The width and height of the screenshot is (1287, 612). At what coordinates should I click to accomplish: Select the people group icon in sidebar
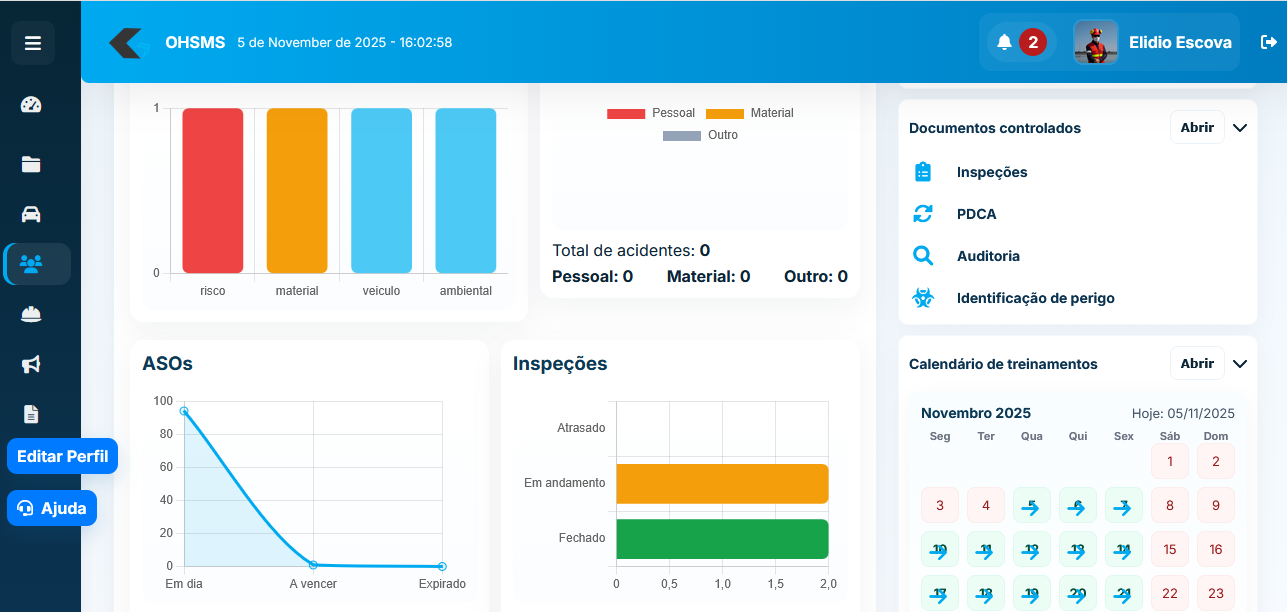pos(31,264)
